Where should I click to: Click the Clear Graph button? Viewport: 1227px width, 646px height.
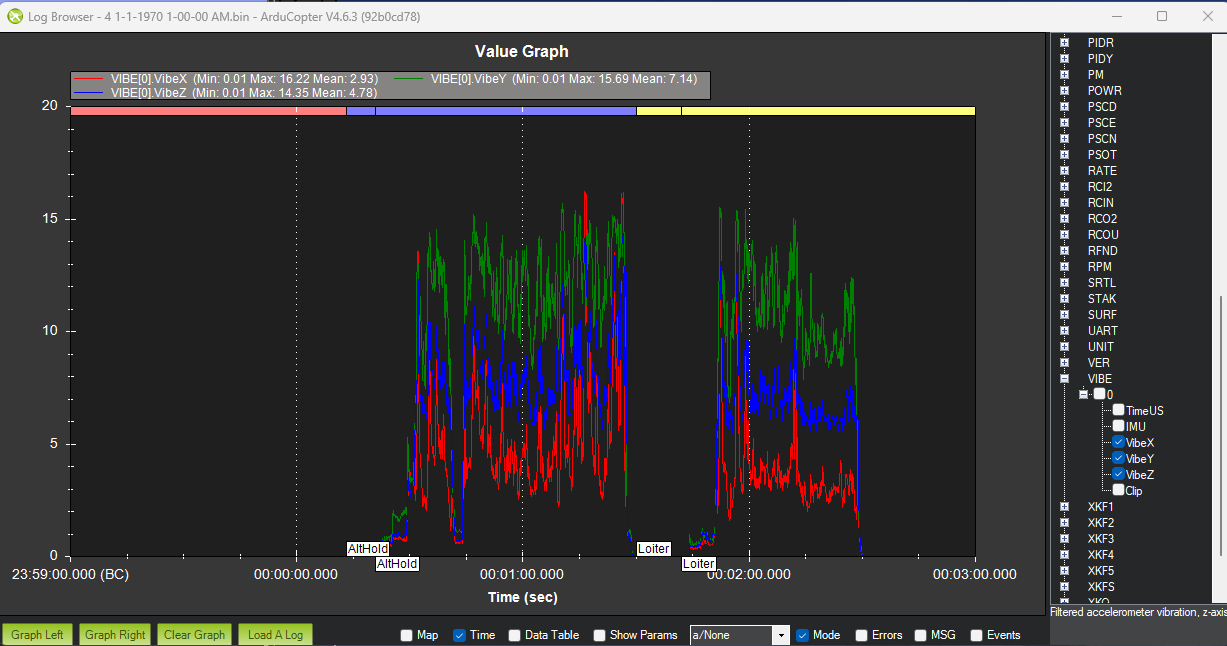pos(195,635)
